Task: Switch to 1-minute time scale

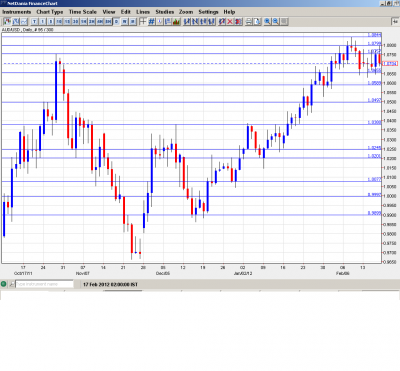Action: point(43,22)
